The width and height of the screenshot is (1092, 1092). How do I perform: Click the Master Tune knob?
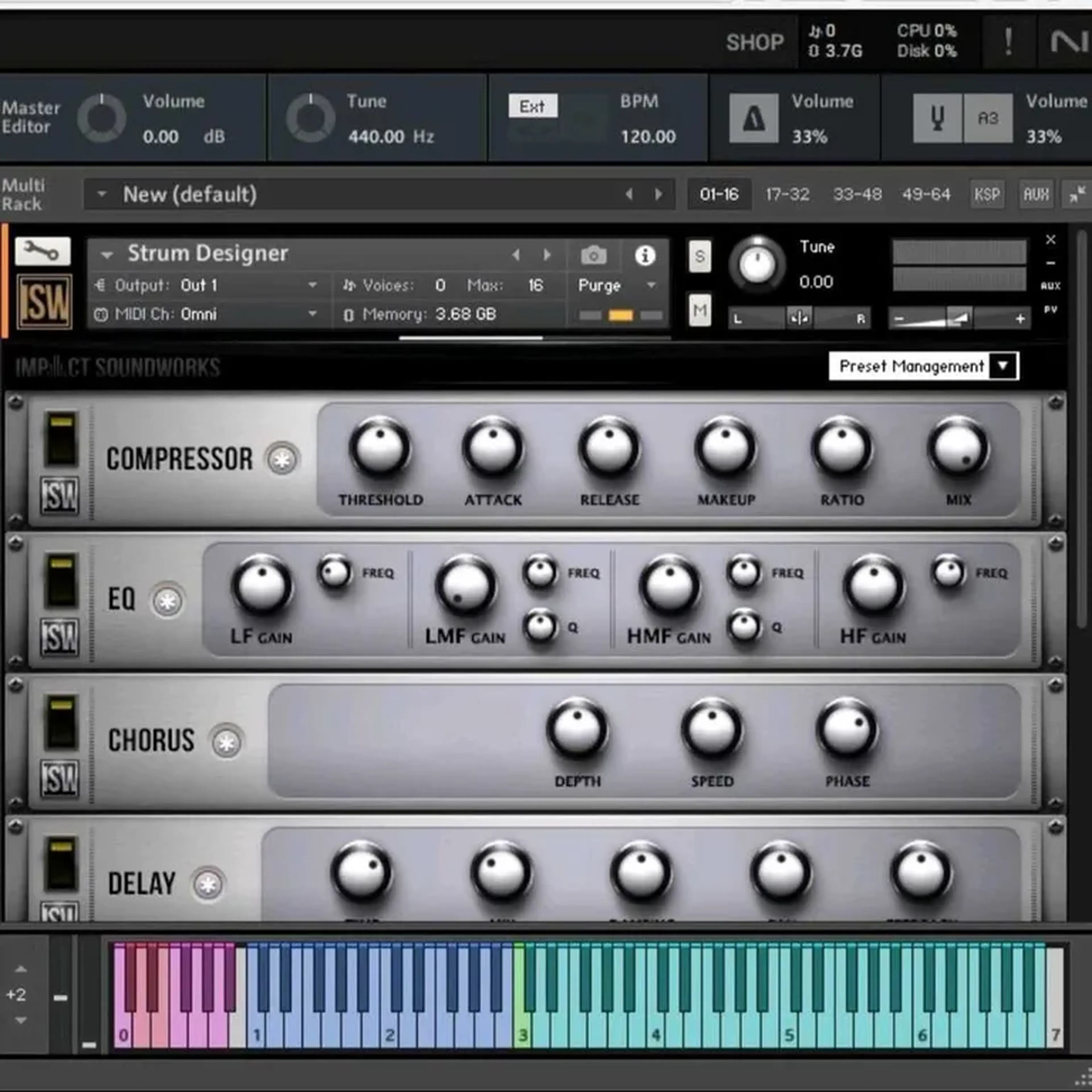click(310, 118)
